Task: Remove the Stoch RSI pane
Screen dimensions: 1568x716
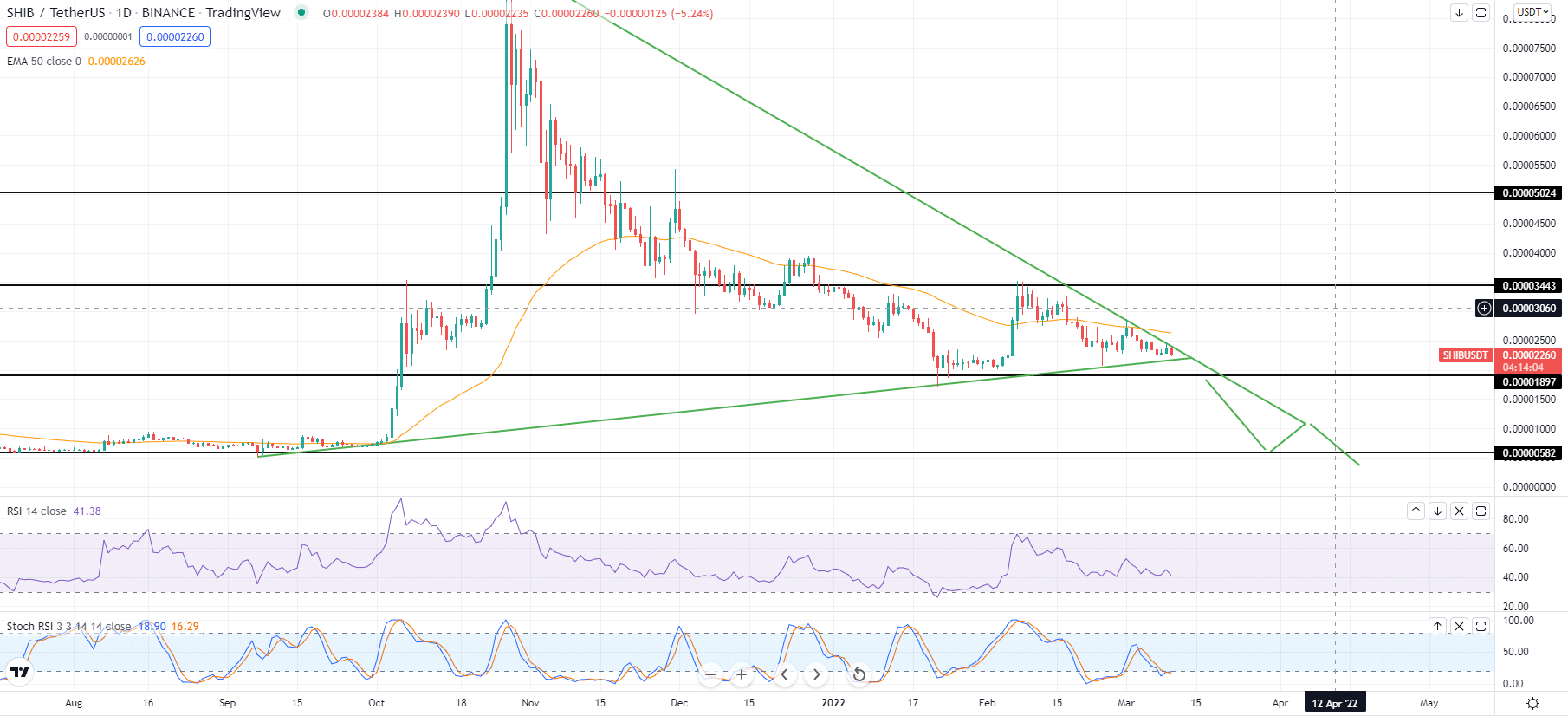Action: pyautogui.click(x=1460, y=626)
